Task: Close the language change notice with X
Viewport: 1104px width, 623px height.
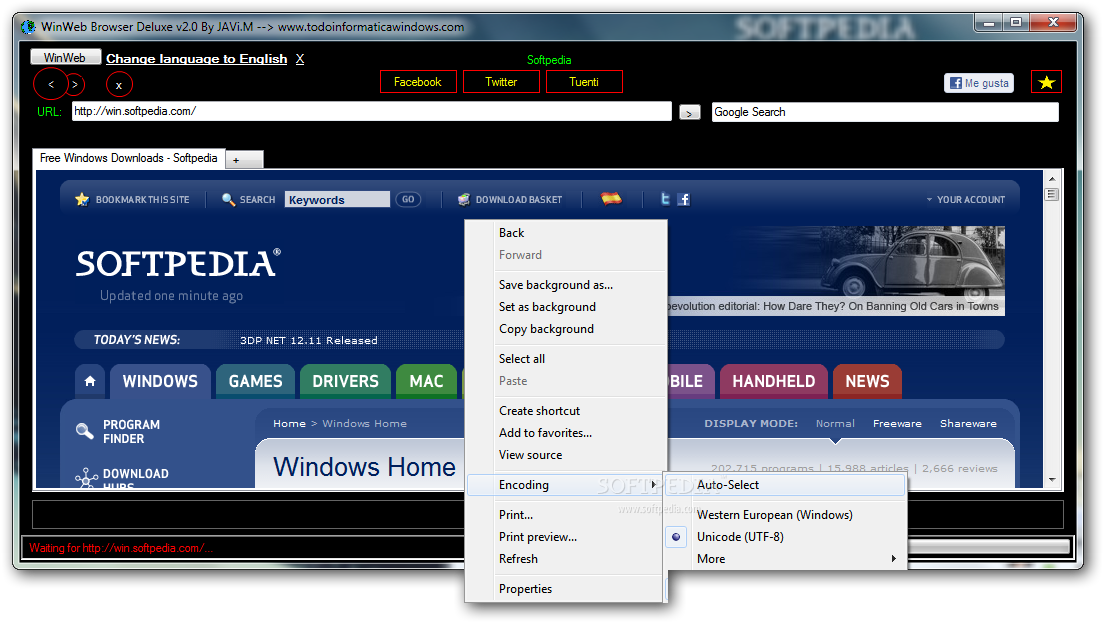Action: click(300, 58)
